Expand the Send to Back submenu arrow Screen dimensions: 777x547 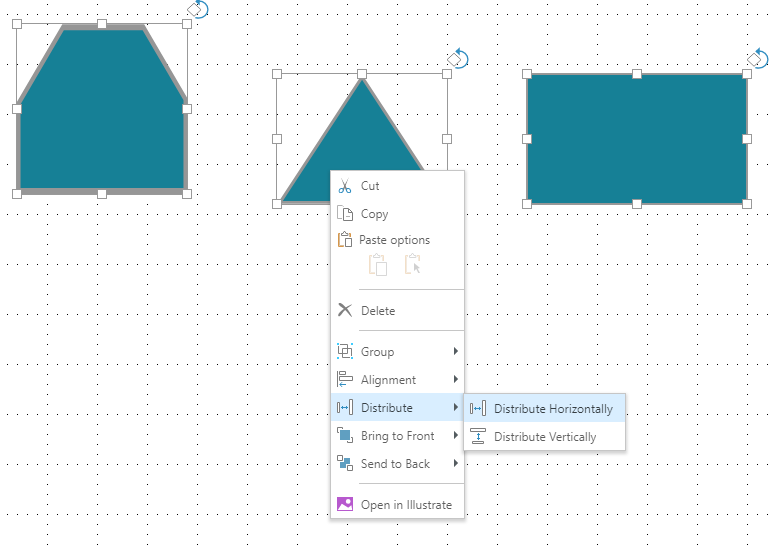[456, 464]
